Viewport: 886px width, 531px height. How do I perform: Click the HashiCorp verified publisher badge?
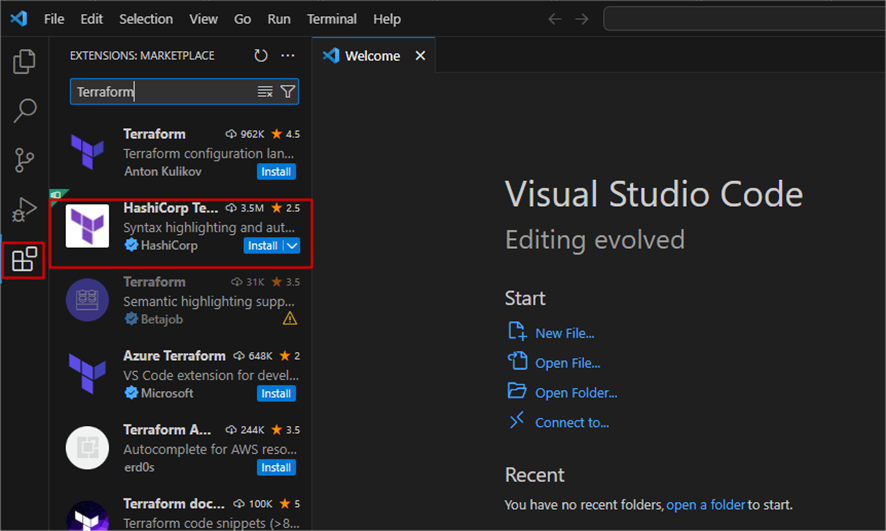131,245
